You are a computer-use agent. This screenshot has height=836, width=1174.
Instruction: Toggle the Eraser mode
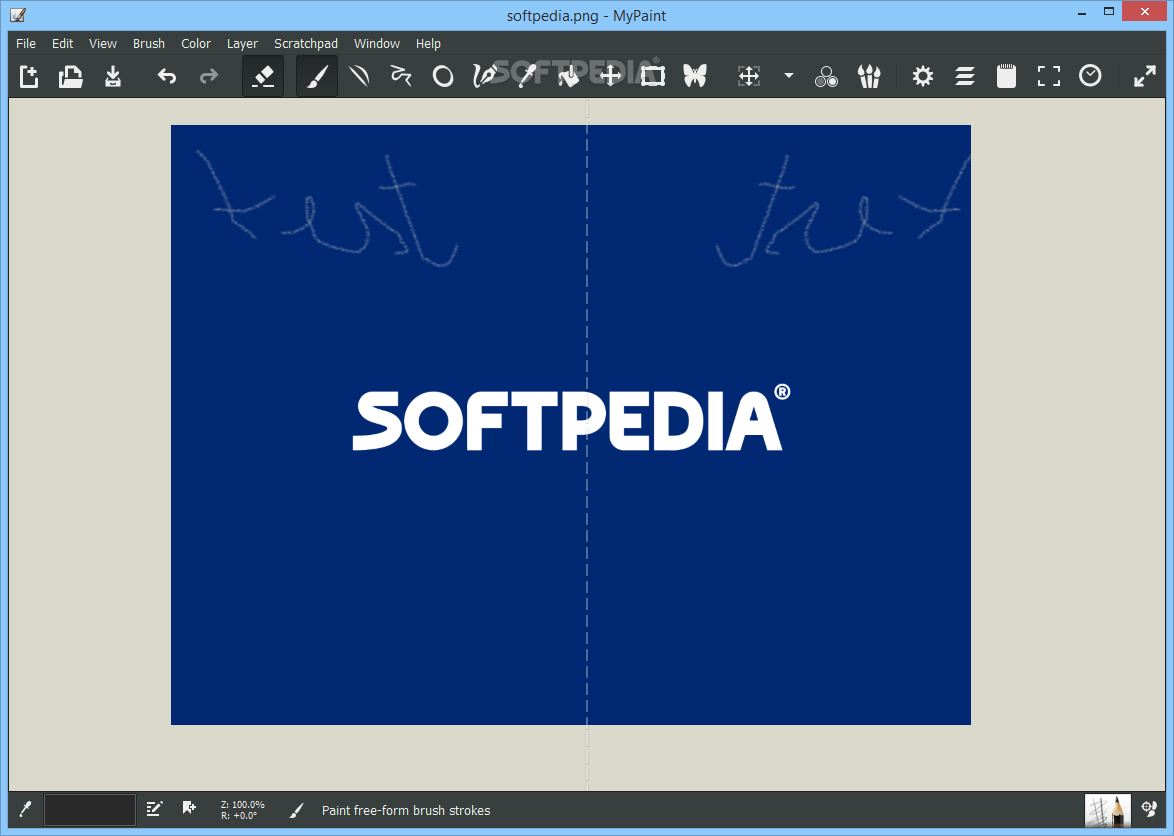click(263, 76)
